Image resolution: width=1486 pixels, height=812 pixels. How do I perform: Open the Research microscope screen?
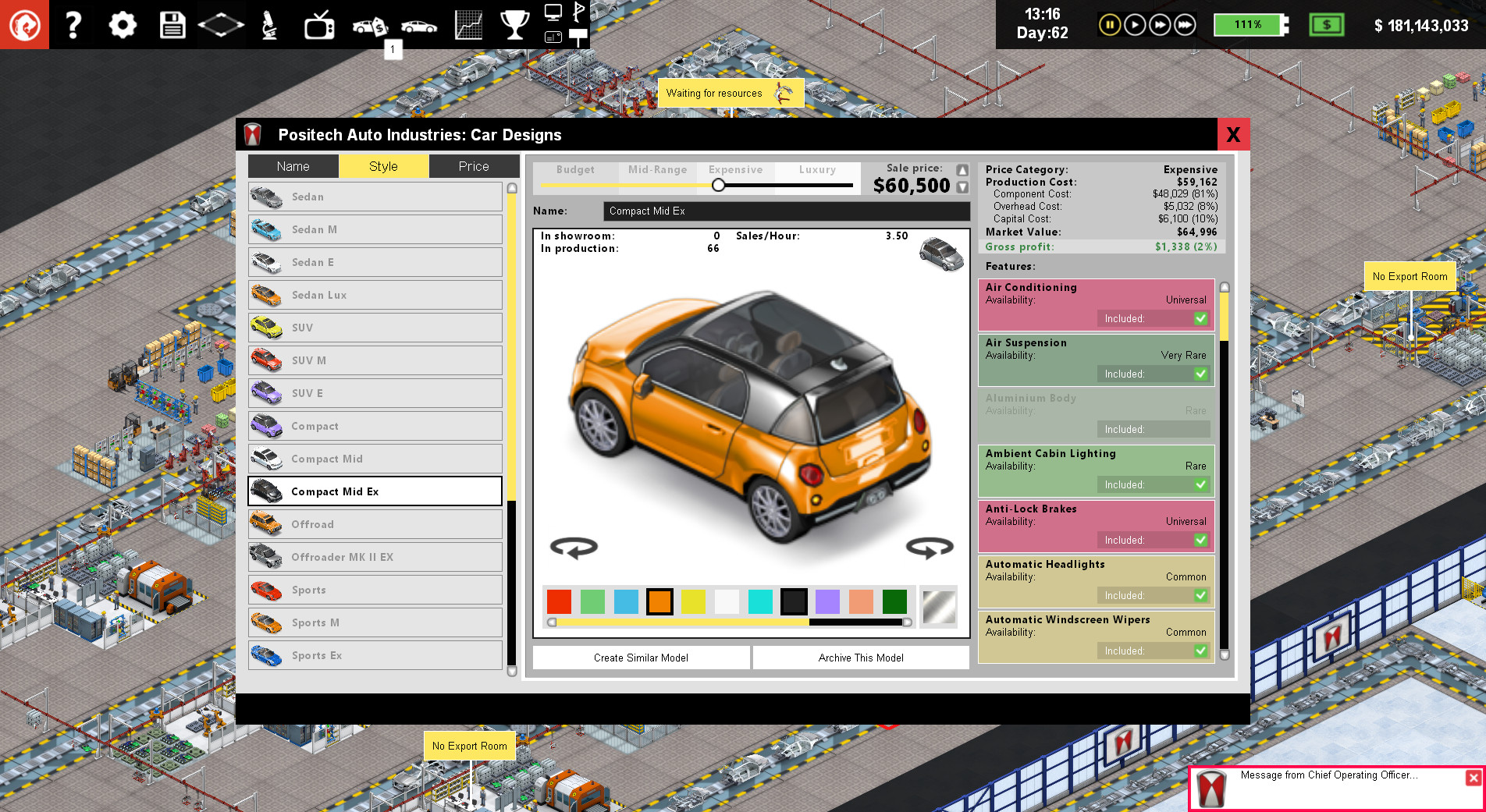coord(269,24)
